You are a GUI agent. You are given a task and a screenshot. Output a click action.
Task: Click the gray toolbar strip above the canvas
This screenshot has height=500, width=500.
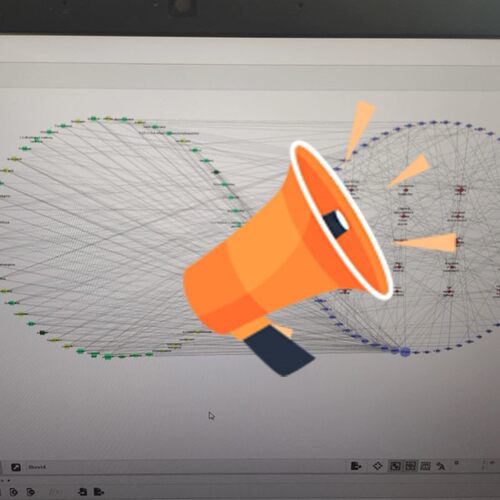[x=250, y=76]
